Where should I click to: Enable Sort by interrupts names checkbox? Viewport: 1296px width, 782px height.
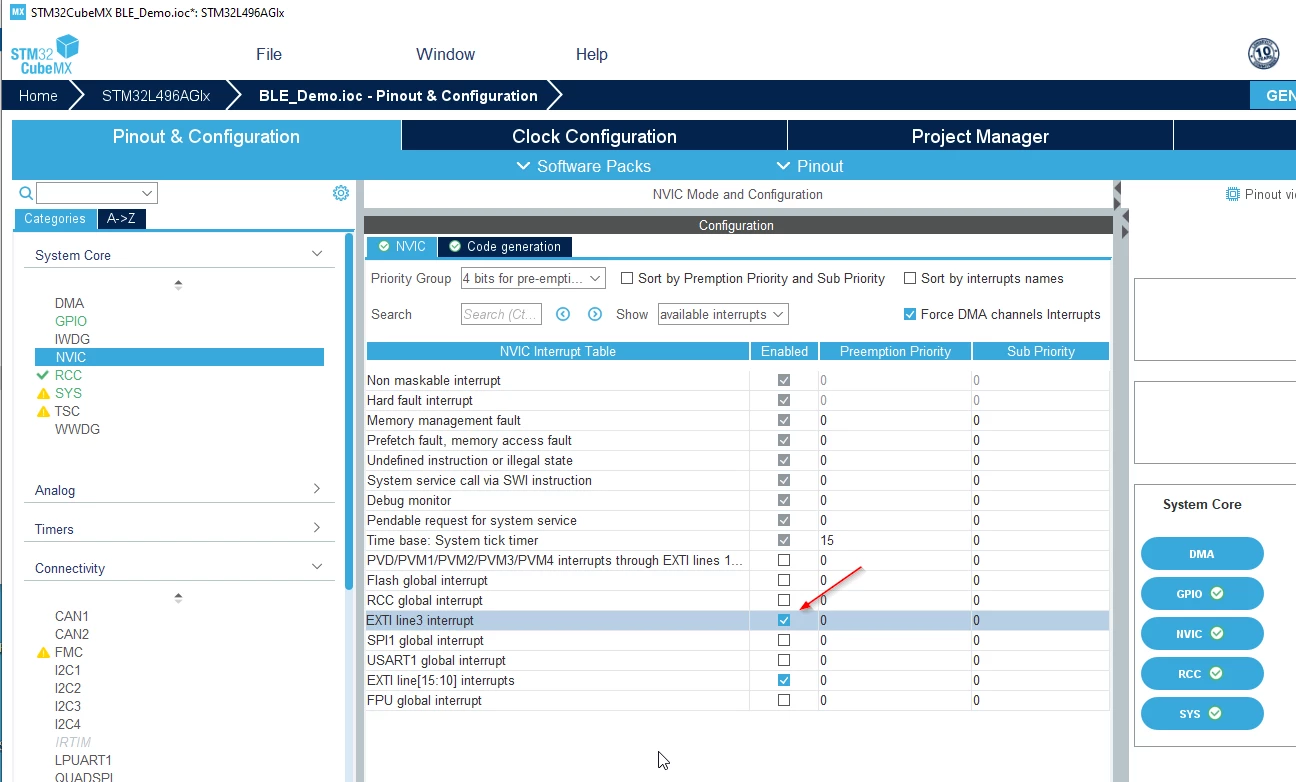(910, 278)
